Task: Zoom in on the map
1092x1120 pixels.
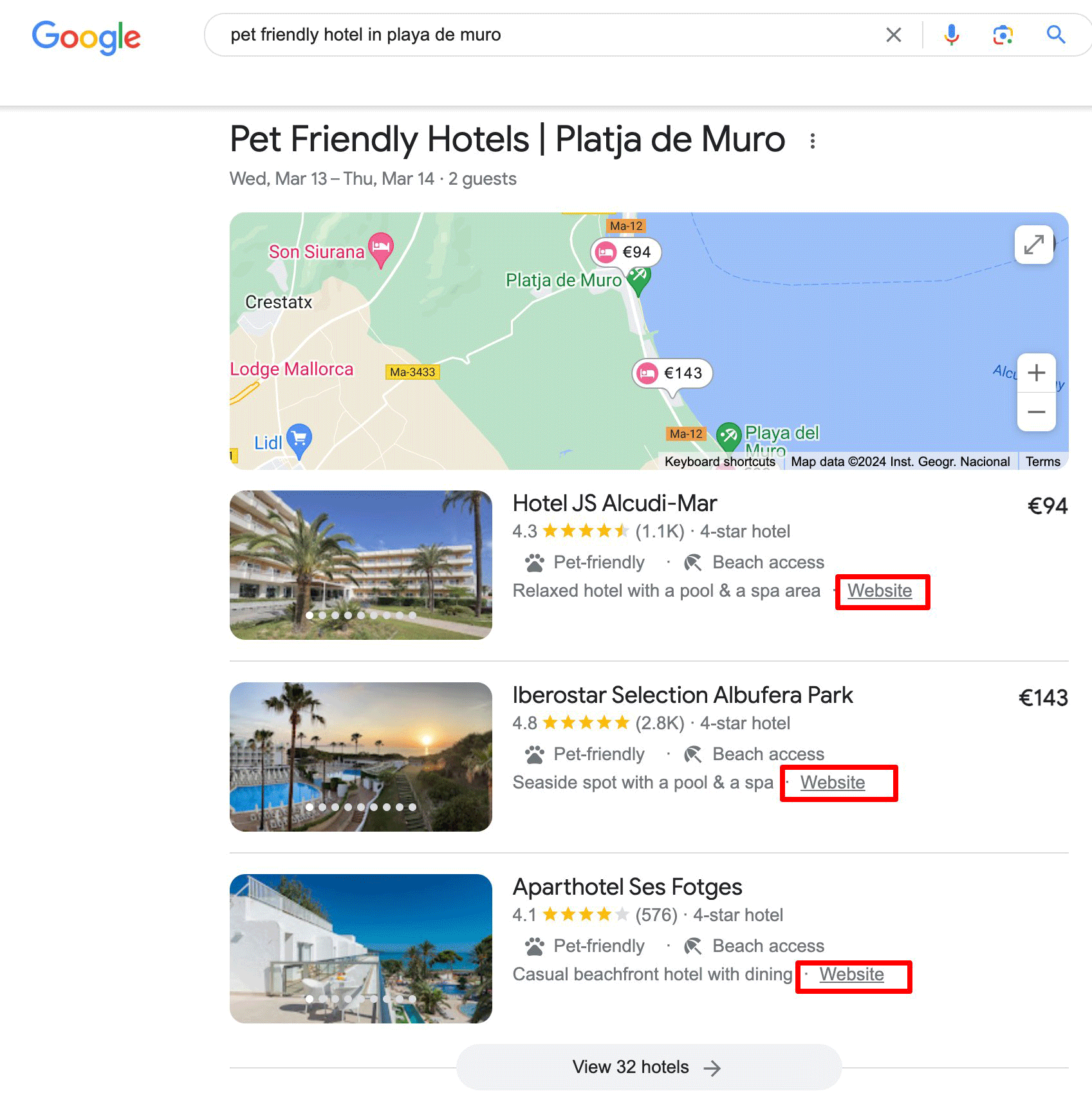Action: click(1036, 373)
